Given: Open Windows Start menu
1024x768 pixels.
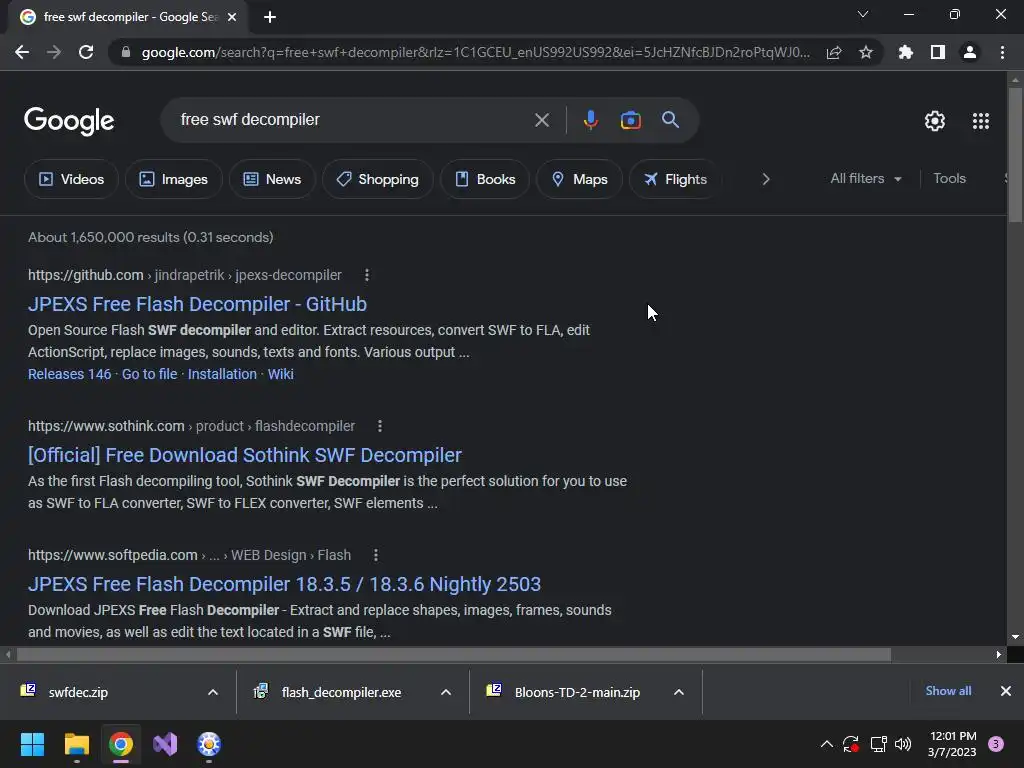Looking at the screenshot, I should (x=33, y=744).
